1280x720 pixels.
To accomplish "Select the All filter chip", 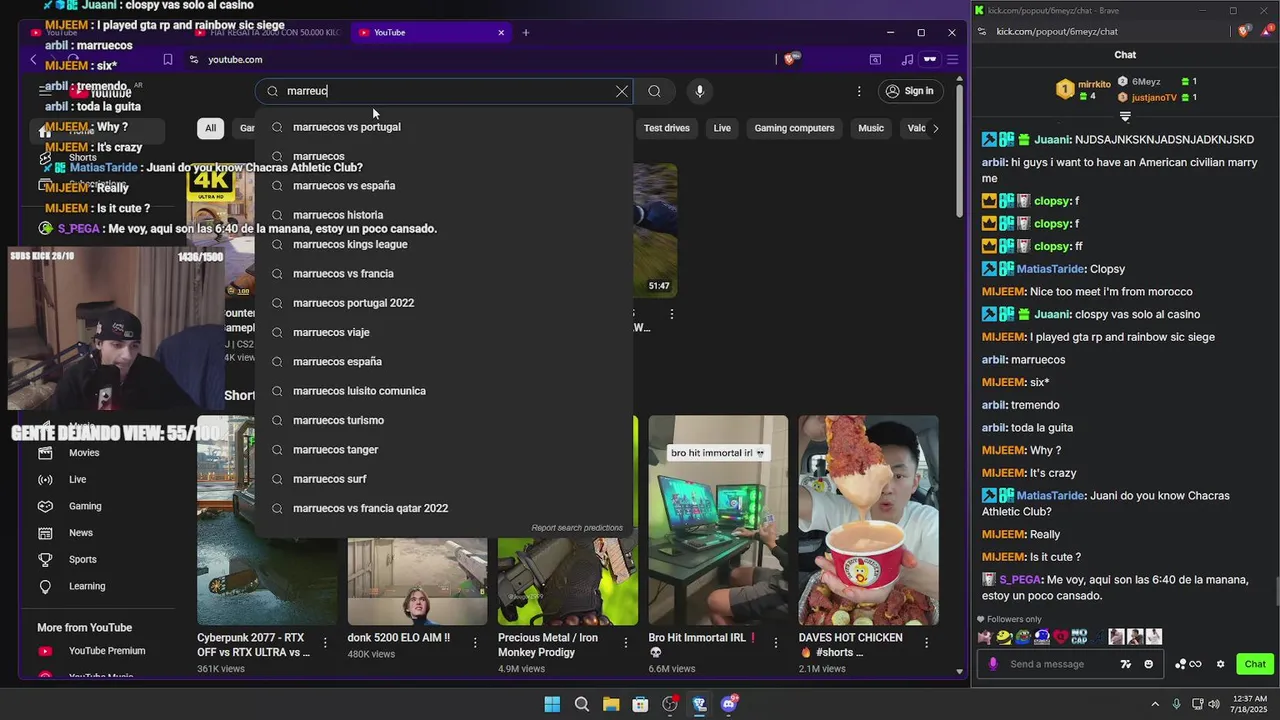I will click(210, 128).
